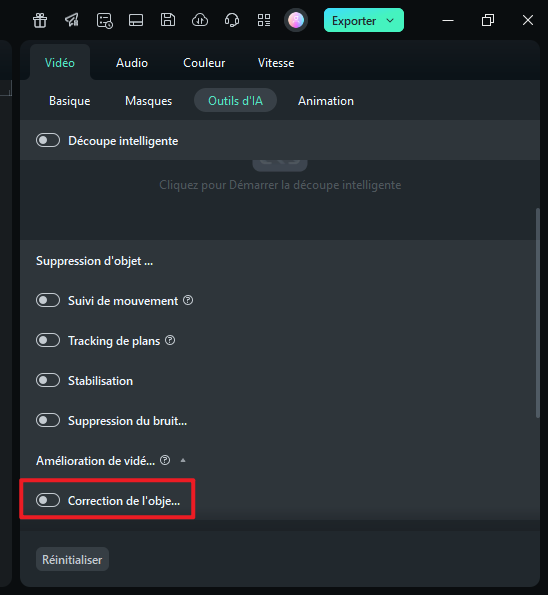The width and height of the screenshot is (548, 595).
Task: Switch to the Couleur tab
Action: tap(204, 63)
